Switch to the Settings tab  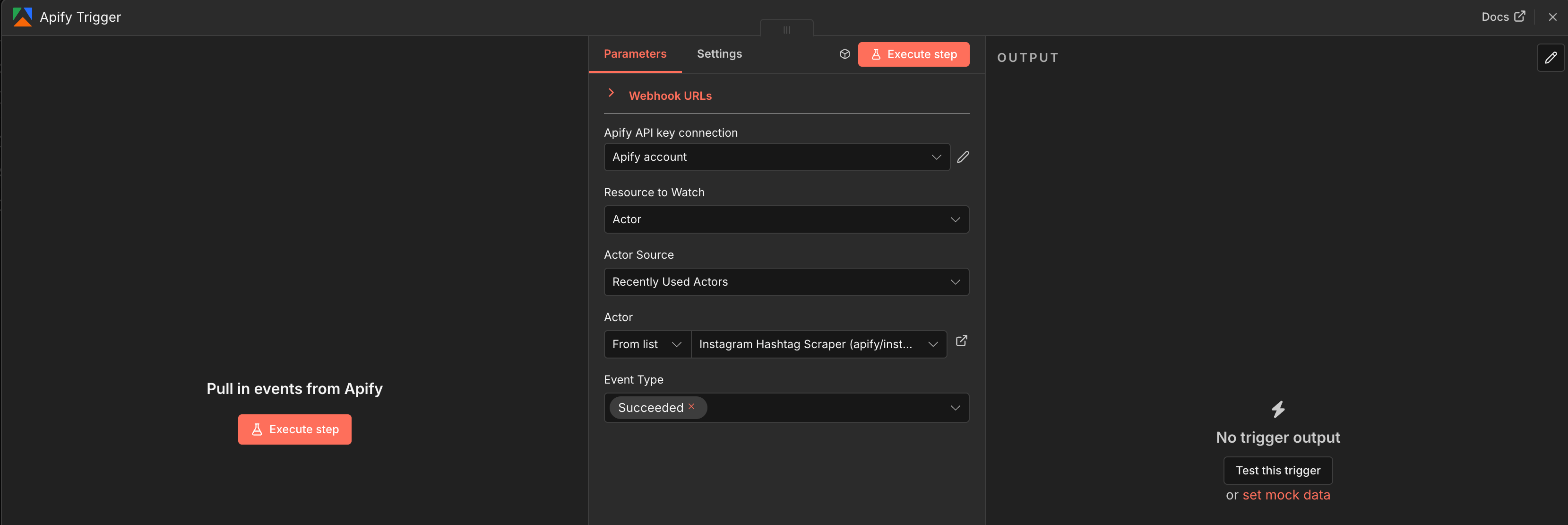(x=719, y=53)
